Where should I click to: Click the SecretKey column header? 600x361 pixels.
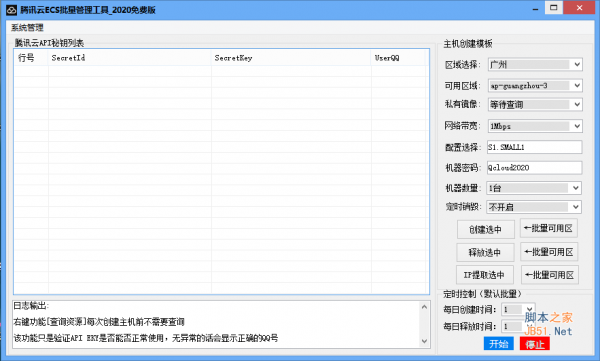click(x=291, y=58)
